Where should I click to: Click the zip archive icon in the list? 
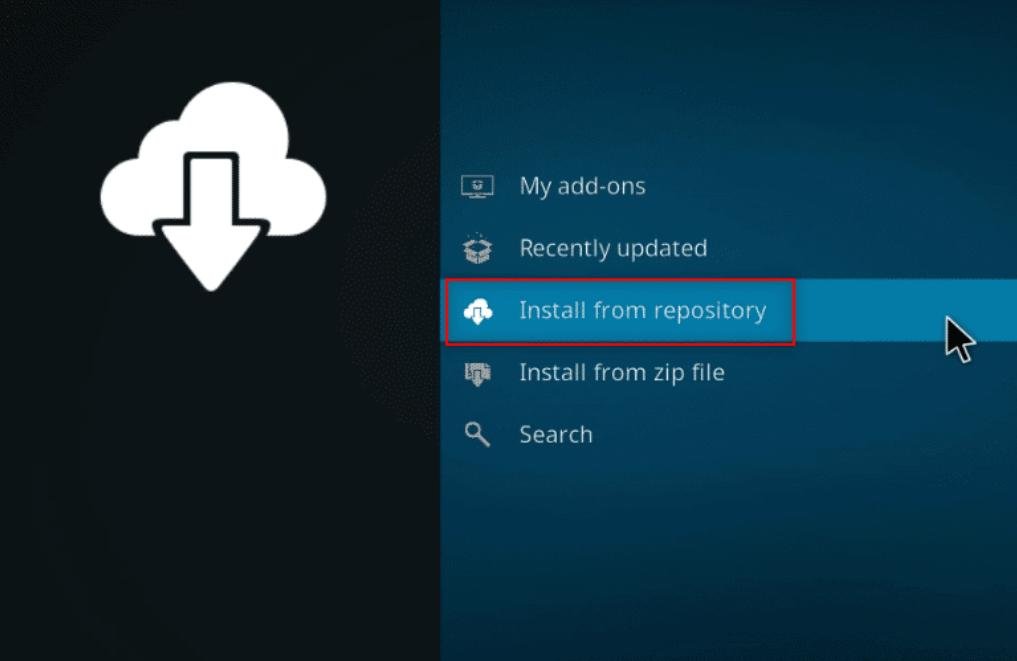(x=477, y=374)
